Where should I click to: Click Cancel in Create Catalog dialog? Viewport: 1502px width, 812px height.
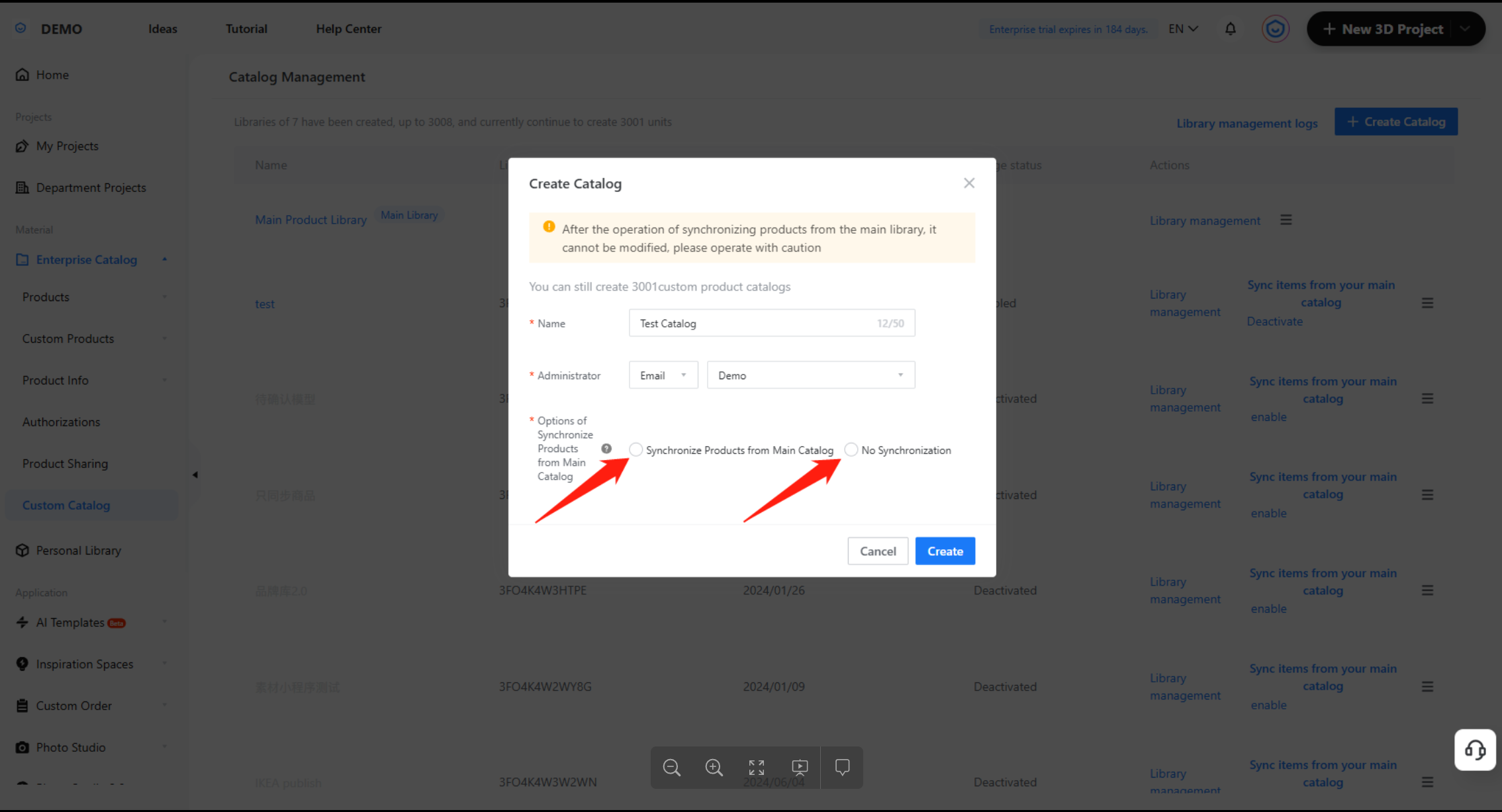878,551
